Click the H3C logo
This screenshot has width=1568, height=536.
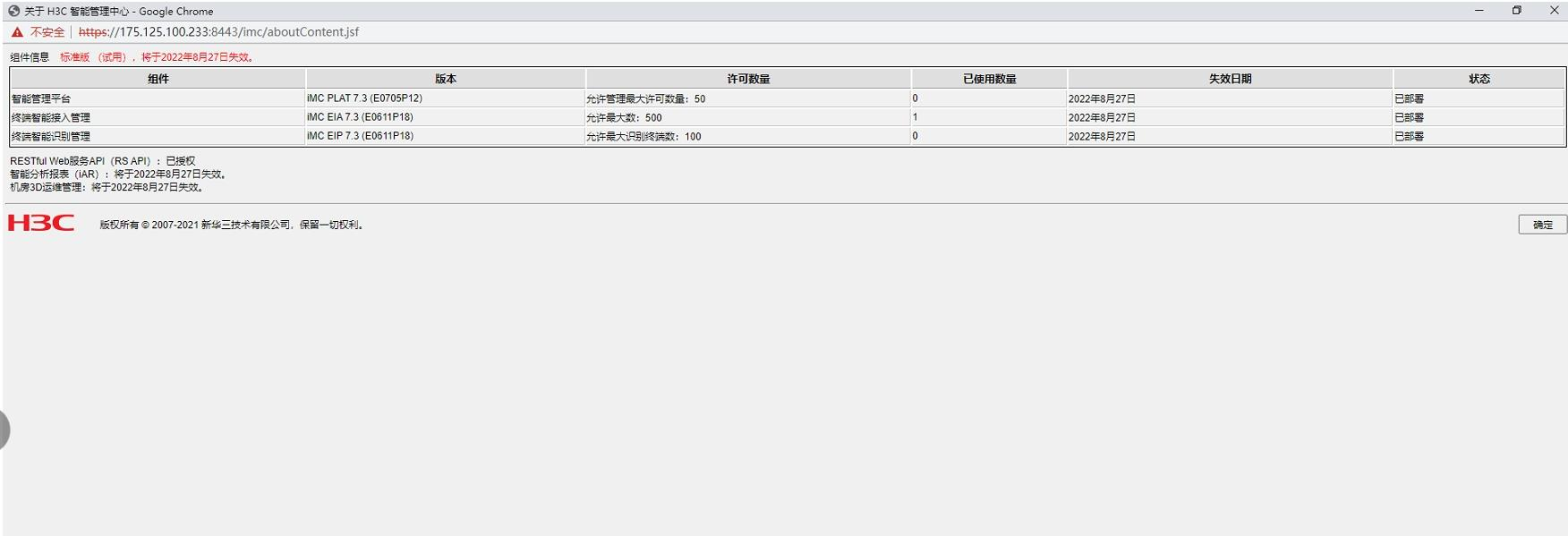click(x=41, y=223)
